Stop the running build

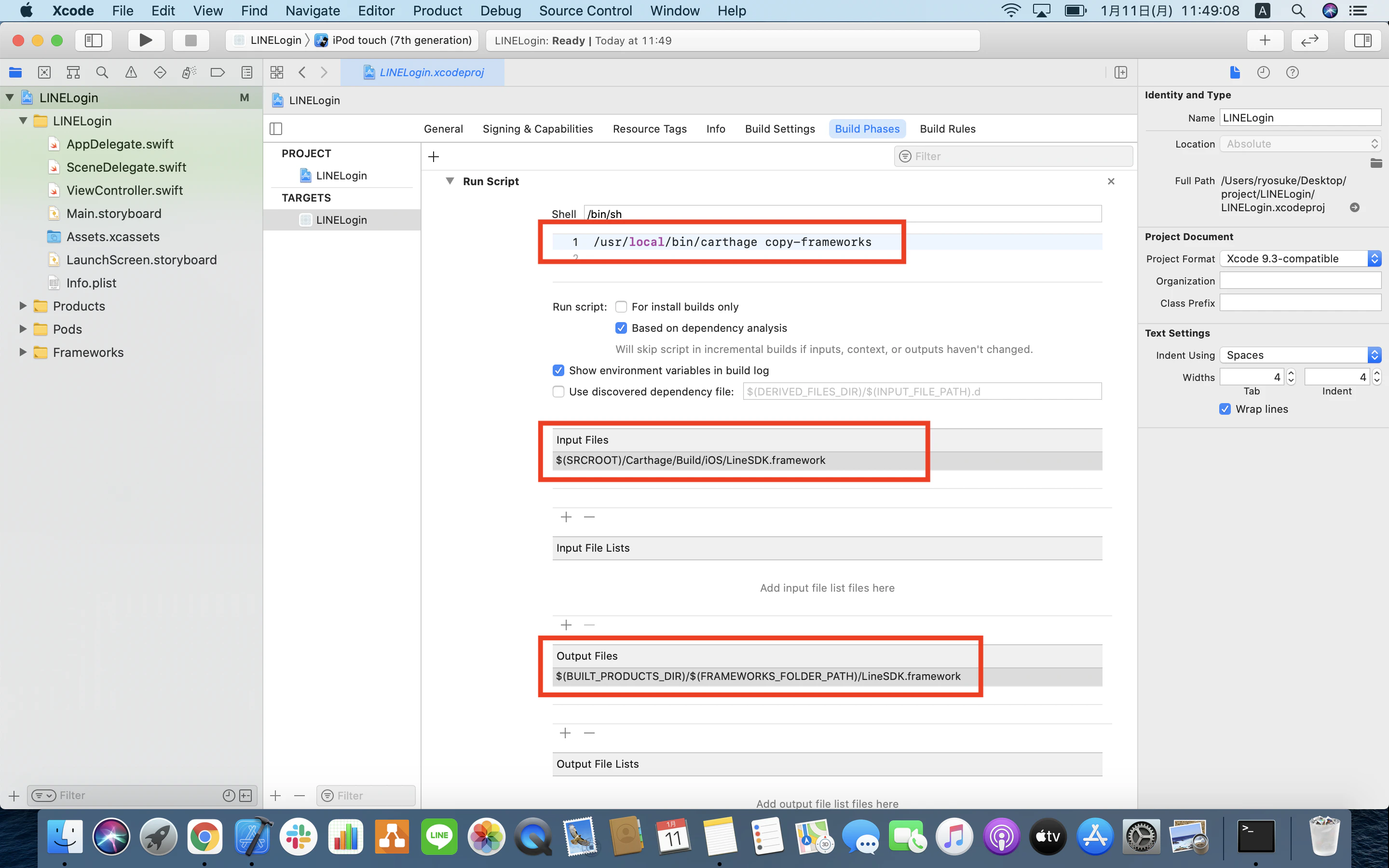tap(191, 40)
